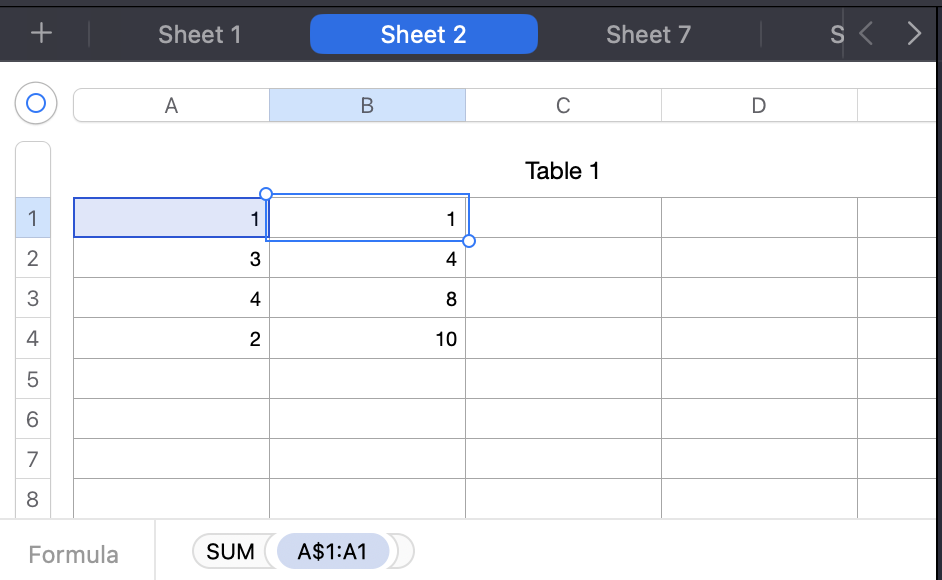Screen dimensions: 942x580
Task: Select column C header
Action: pos(563,106)
